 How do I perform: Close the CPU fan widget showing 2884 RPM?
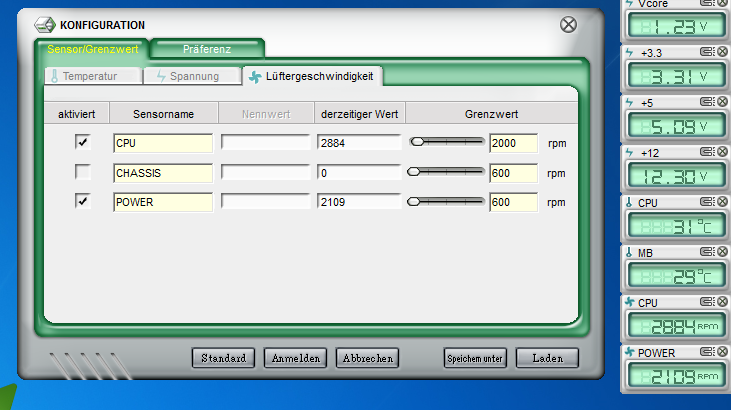pyautogui.click(x=723, y=301)
